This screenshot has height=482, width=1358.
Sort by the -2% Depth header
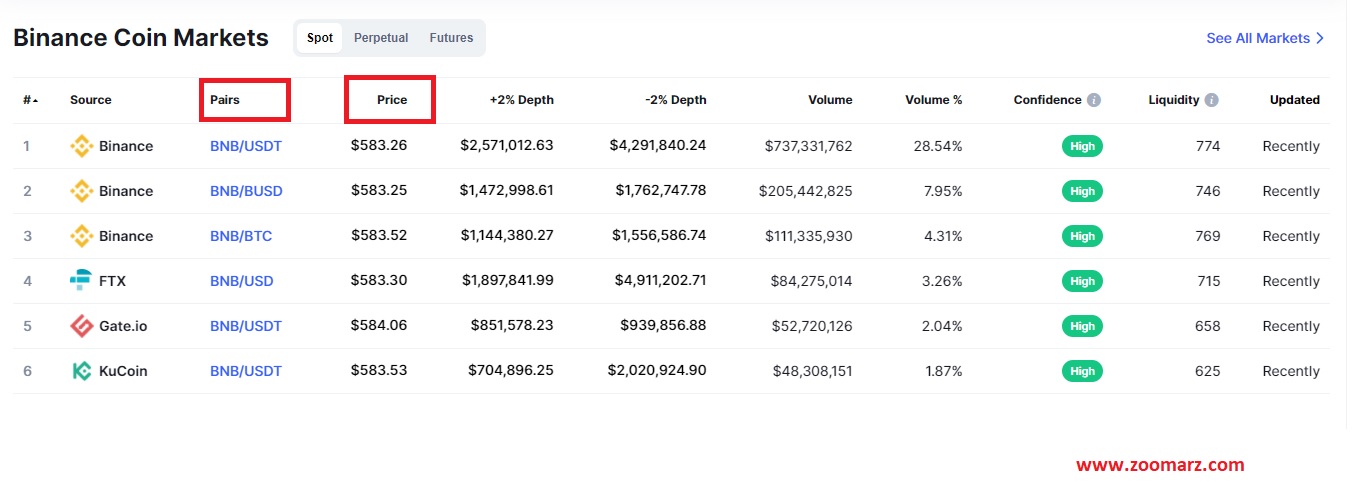tap(676, 100)
